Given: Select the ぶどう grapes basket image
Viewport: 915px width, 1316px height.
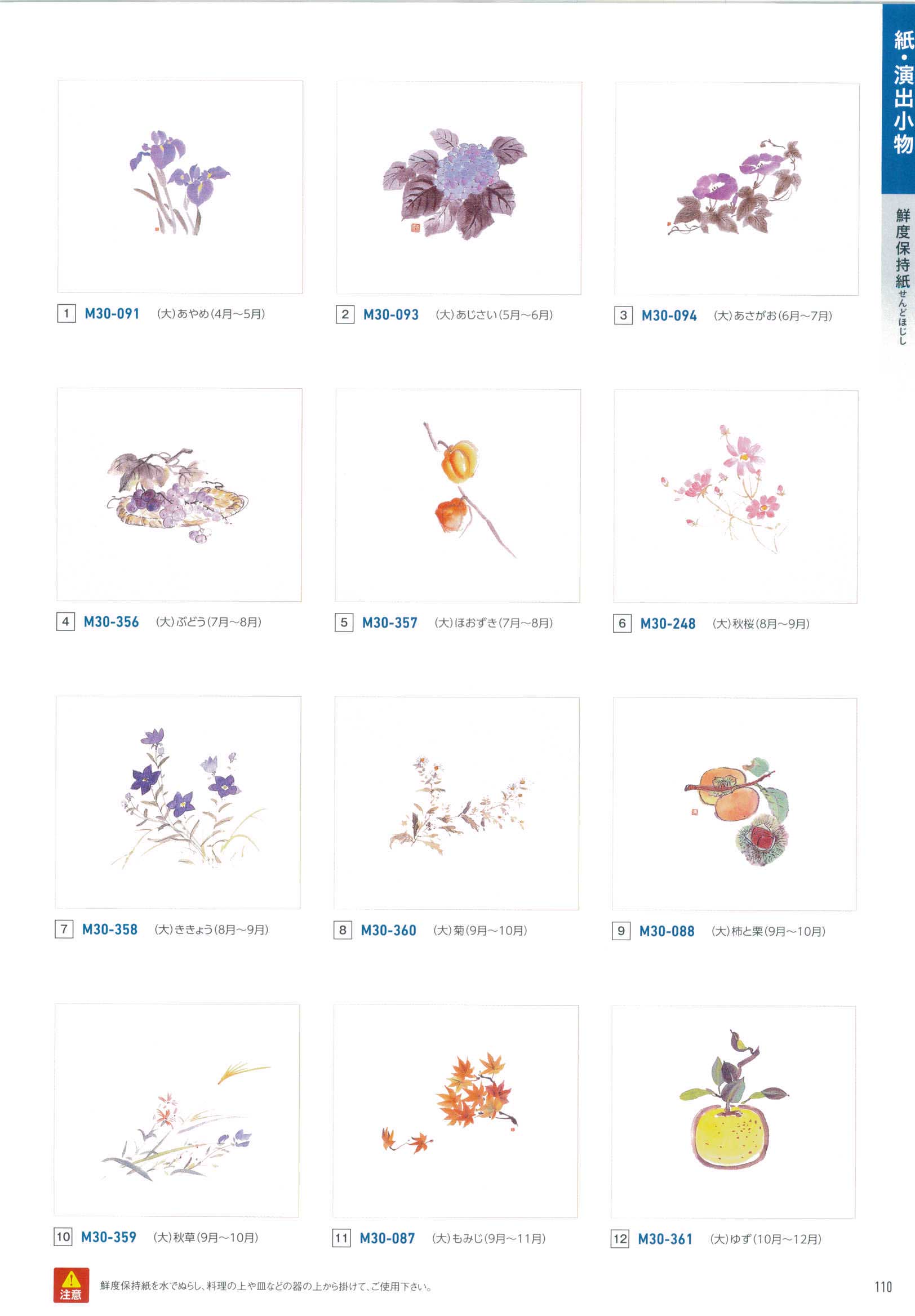Looking at the screenshot, I should (x=179, y=495).
